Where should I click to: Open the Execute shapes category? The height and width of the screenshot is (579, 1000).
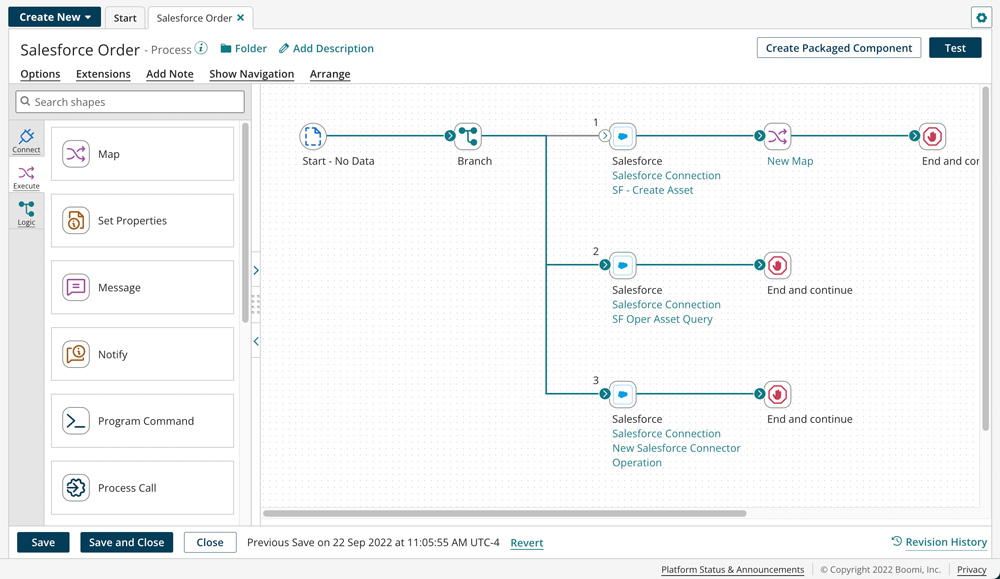point(26,177)
